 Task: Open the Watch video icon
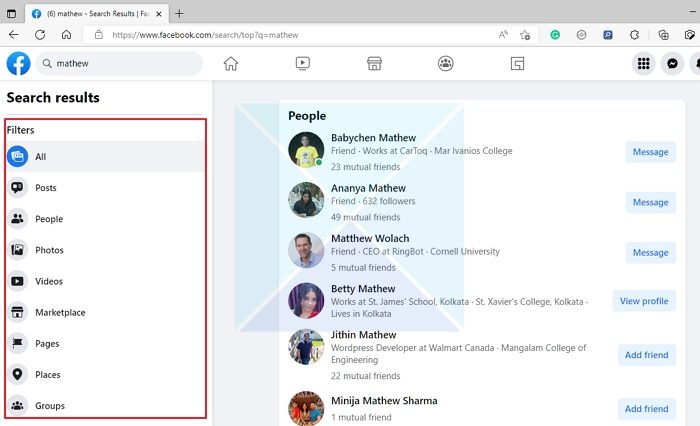pyautogui.click(x=303, y=63)
